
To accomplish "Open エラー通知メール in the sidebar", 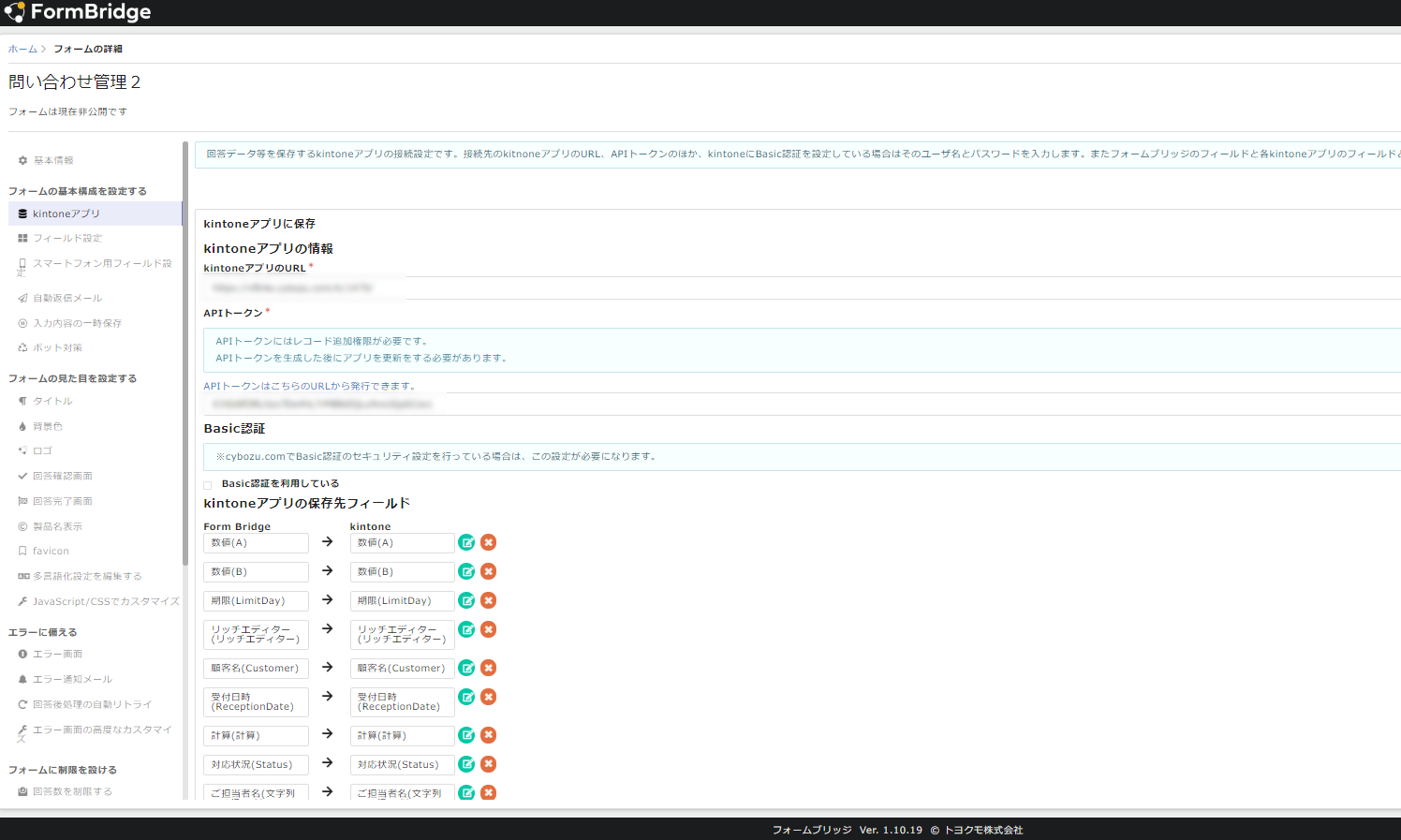I will point(72,679).
